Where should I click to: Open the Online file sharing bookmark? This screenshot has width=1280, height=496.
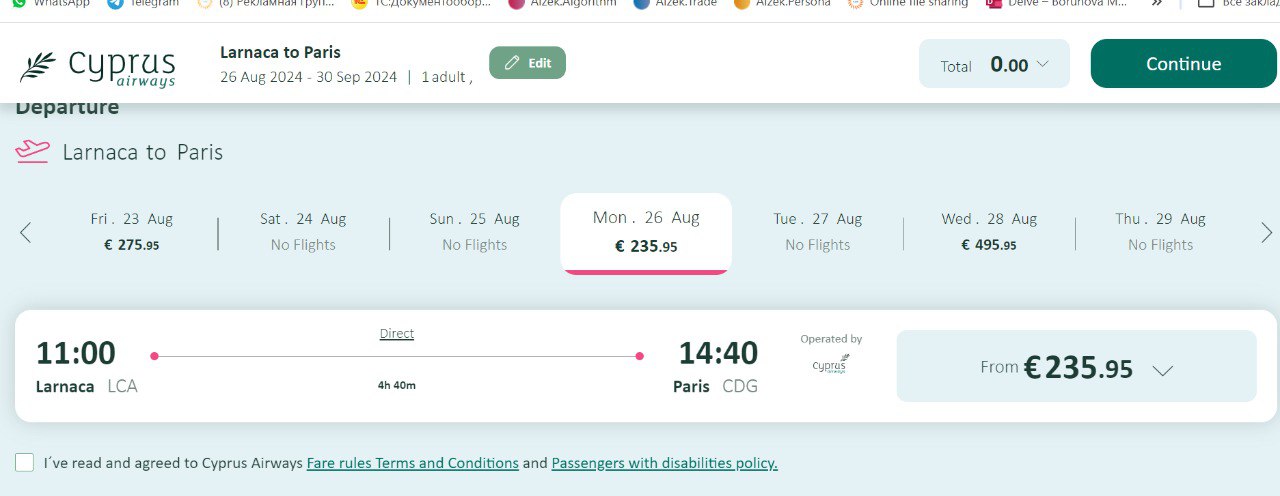[908, 3]
